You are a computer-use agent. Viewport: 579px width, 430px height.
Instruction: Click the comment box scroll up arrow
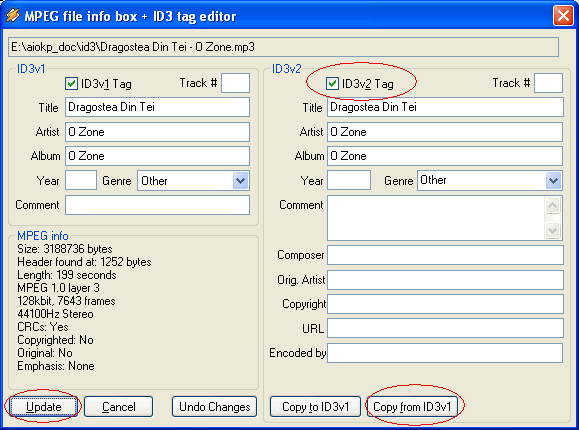click(x=552, y=205)
